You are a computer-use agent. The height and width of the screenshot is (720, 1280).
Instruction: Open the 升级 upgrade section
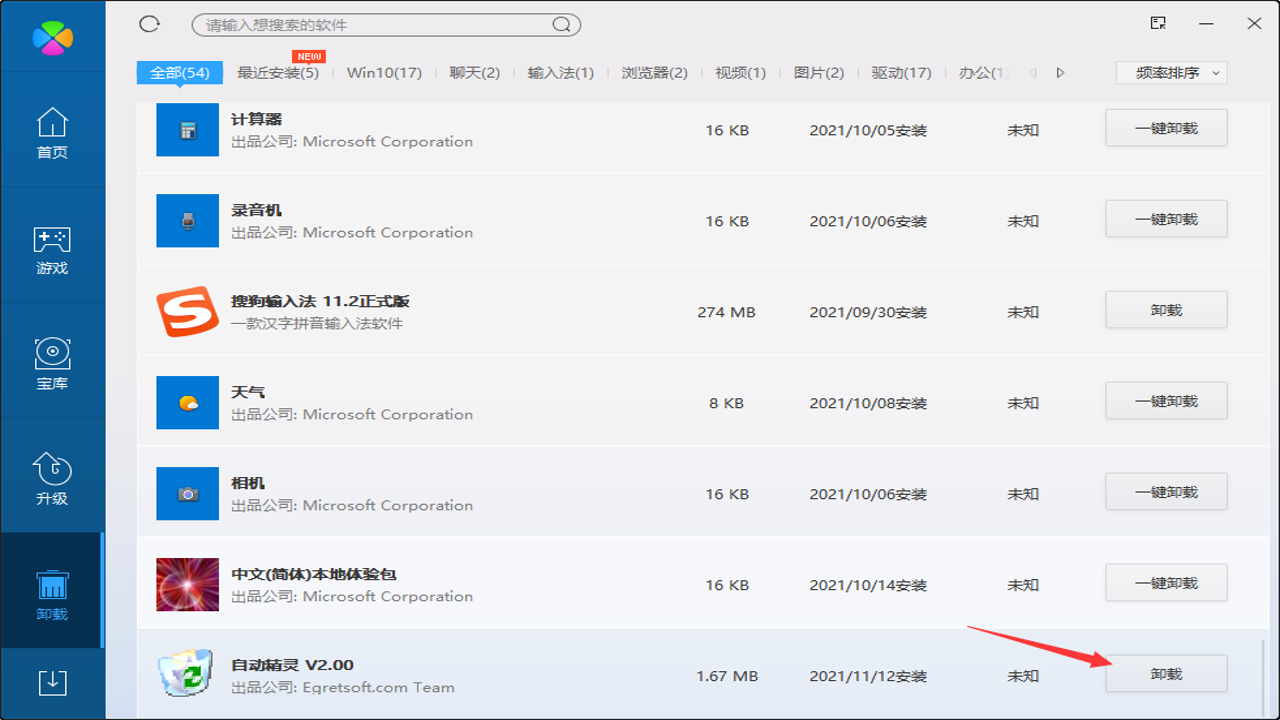(52, 479)
